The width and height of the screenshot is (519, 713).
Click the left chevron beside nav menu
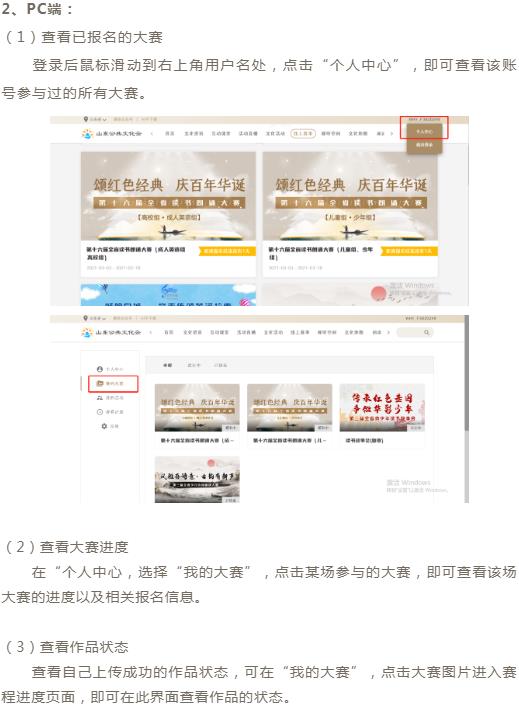pos(151,134)
